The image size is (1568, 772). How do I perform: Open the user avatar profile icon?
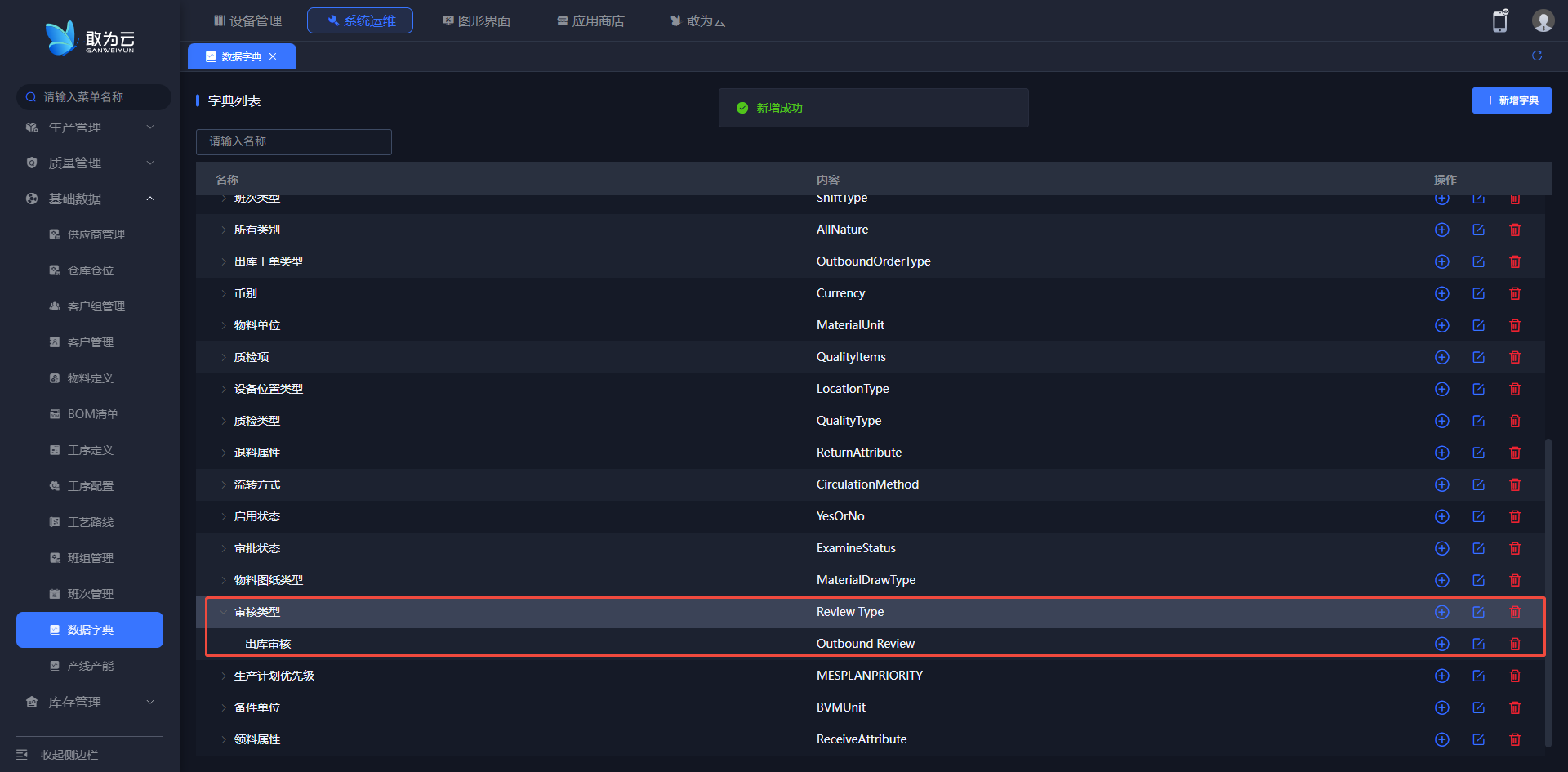1543,20
